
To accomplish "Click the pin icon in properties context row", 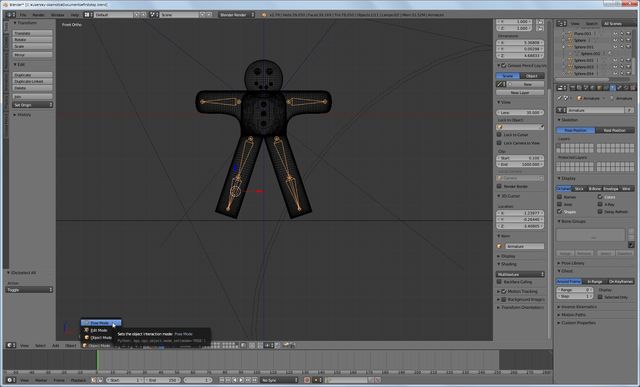I will tap(560, 98).
